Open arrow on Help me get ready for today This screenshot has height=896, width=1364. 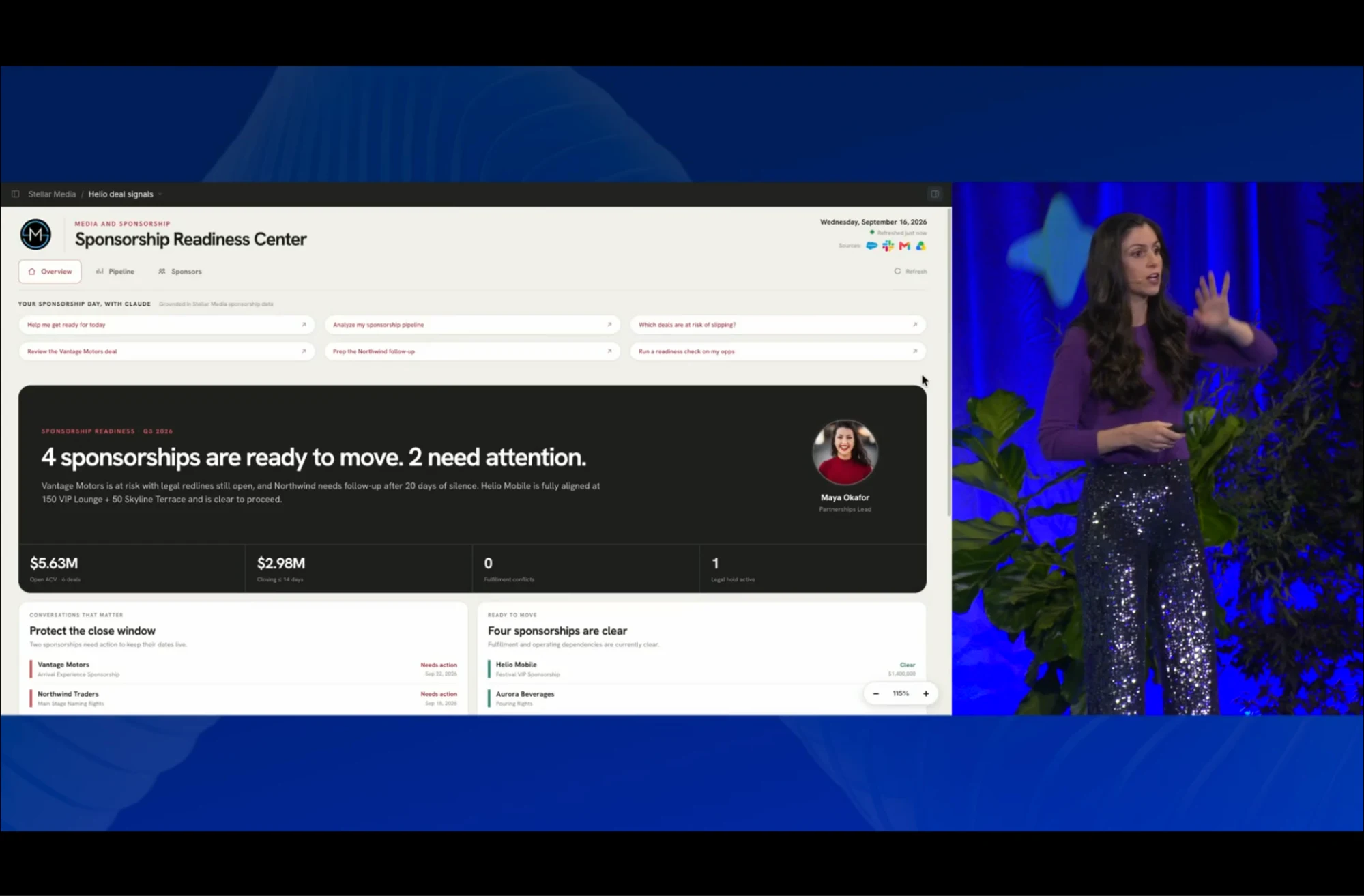[304, 324]
